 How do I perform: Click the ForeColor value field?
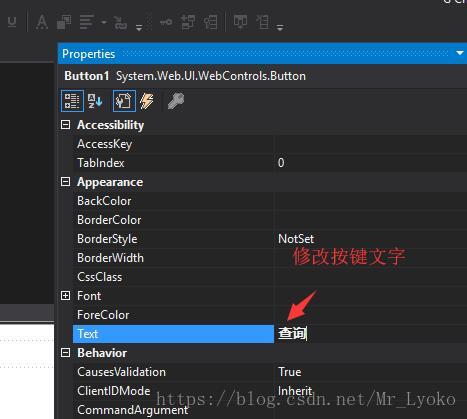click(x=371, y=315)
